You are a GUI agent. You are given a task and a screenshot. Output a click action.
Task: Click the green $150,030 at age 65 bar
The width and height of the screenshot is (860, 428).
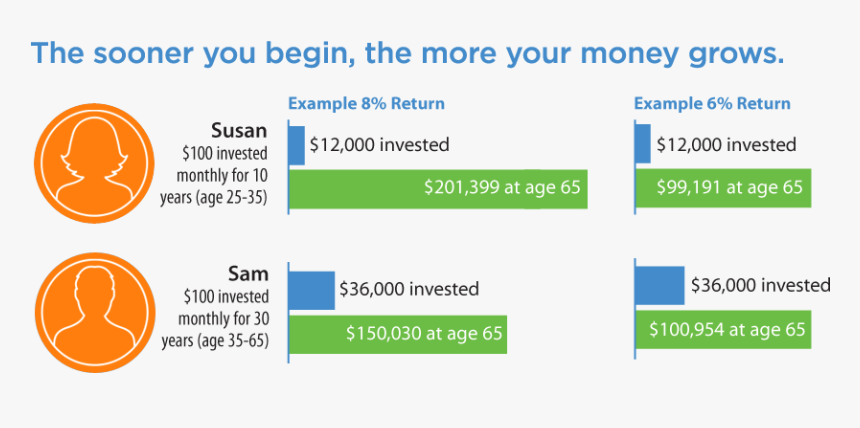click(x=398, y=333)
